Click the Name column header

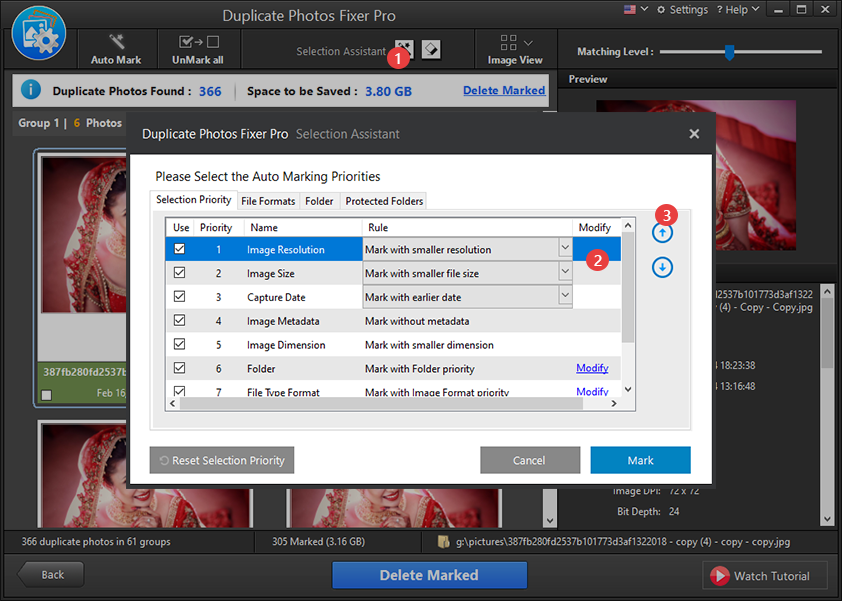[x=302, y=227]
